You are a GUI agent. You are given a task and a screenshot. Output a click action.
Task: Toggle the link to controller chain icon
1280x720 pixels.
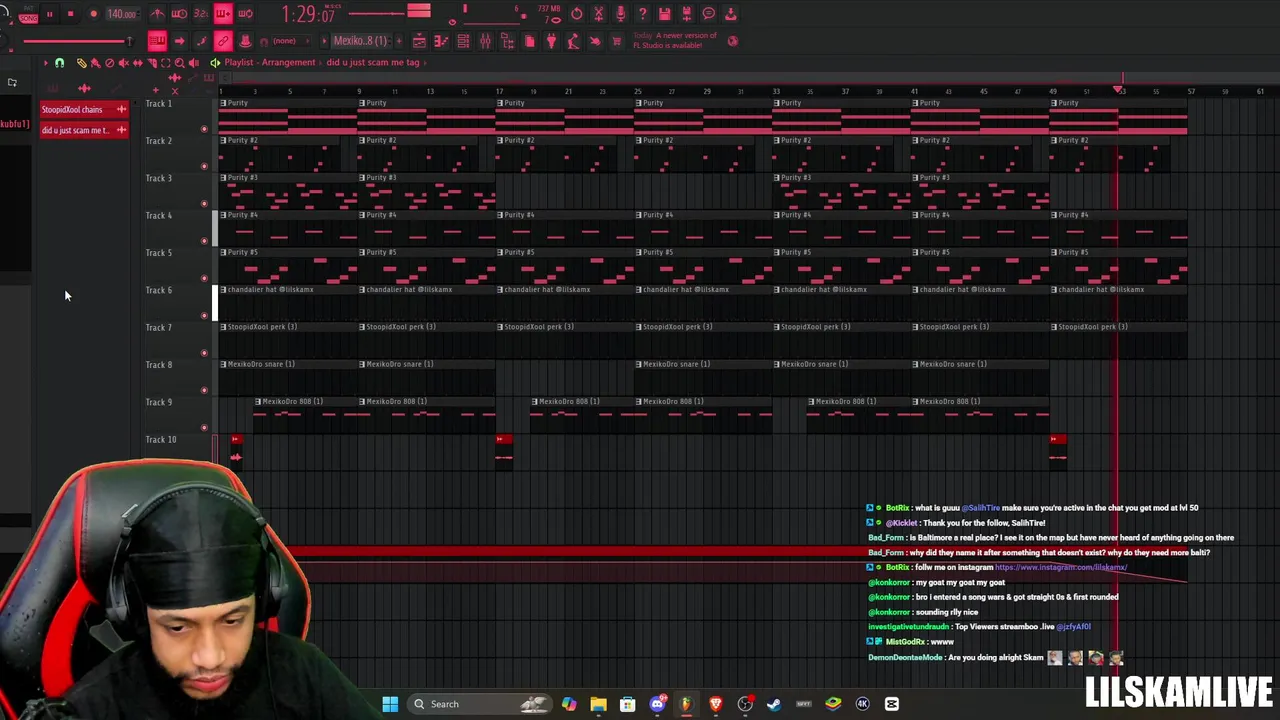tap(223, 41)
